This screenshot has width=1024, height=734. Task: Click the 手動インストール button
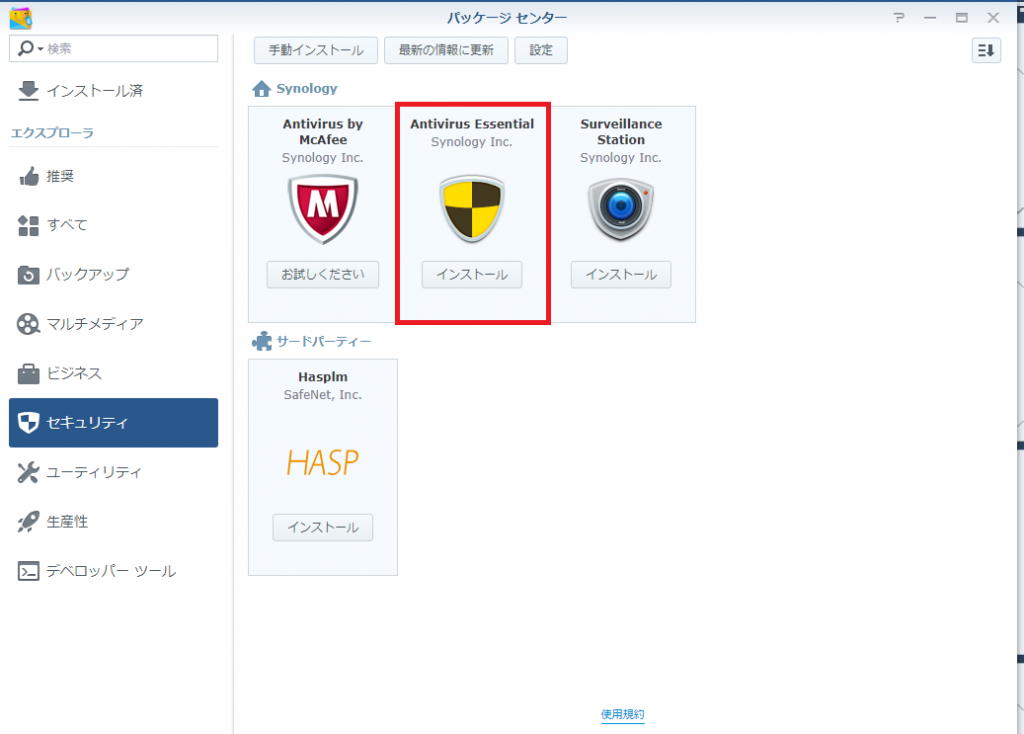point(315,50)
